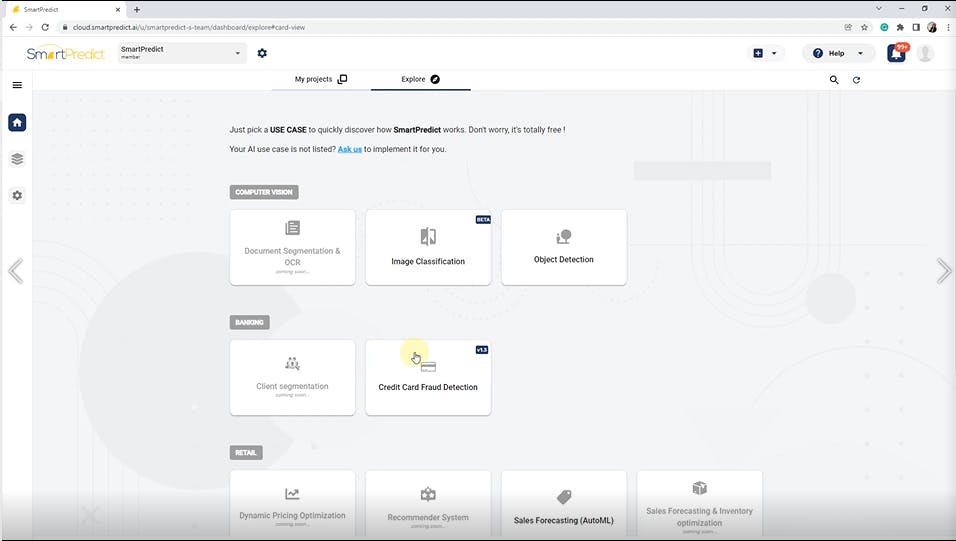Screen dimensions: 956x541
Task: Click the version badge on Credit Card Fraud Detection
Action: click(482, 350)
